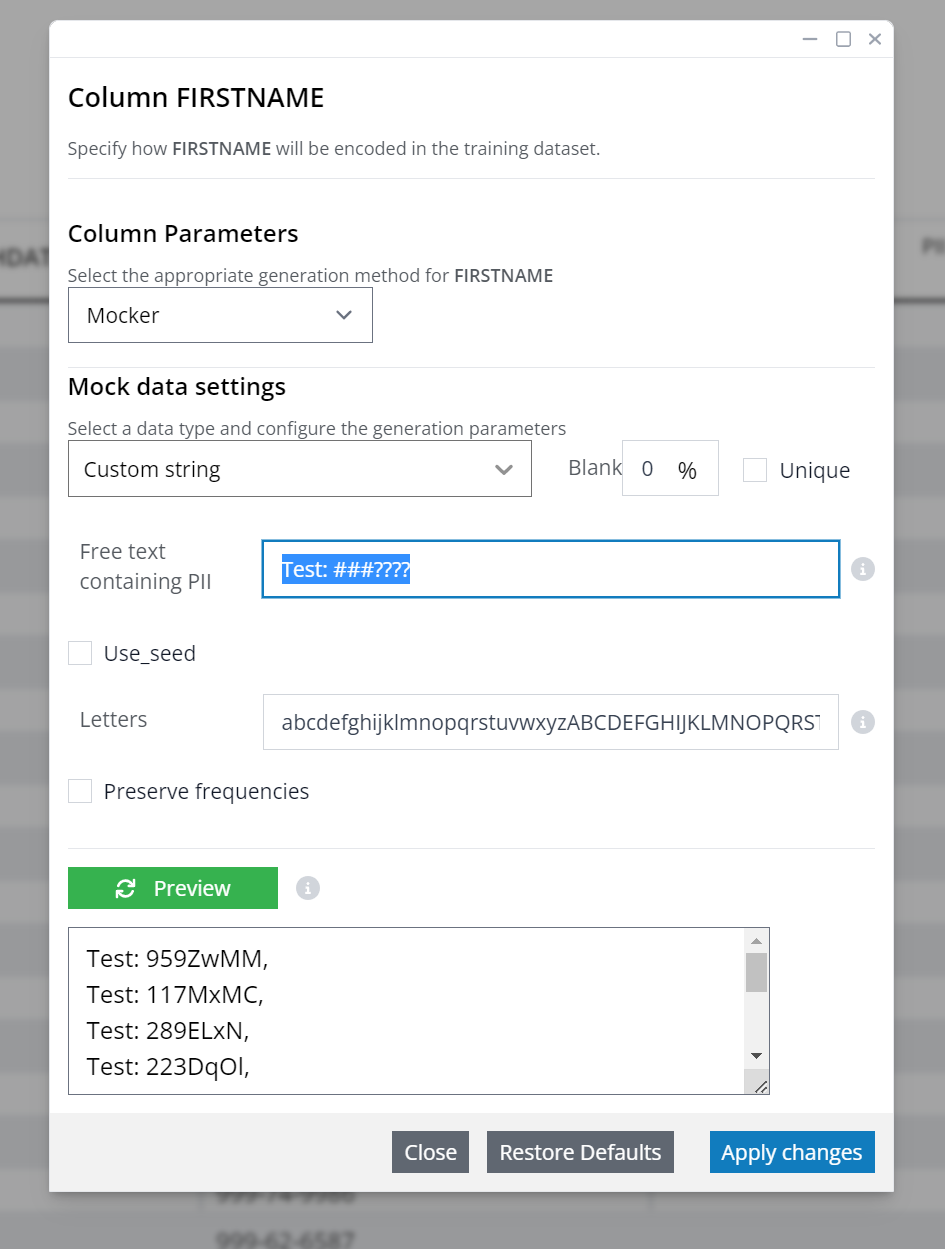Click the Letters text input field

[551, 722]
